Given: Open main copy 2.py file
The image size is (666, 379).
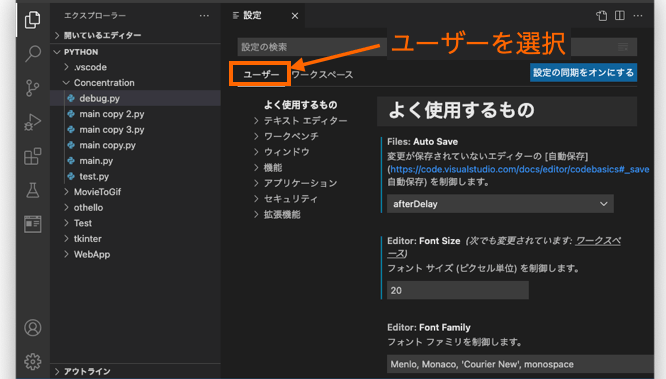Looking at the screenshot, I should tap(135, 114).
